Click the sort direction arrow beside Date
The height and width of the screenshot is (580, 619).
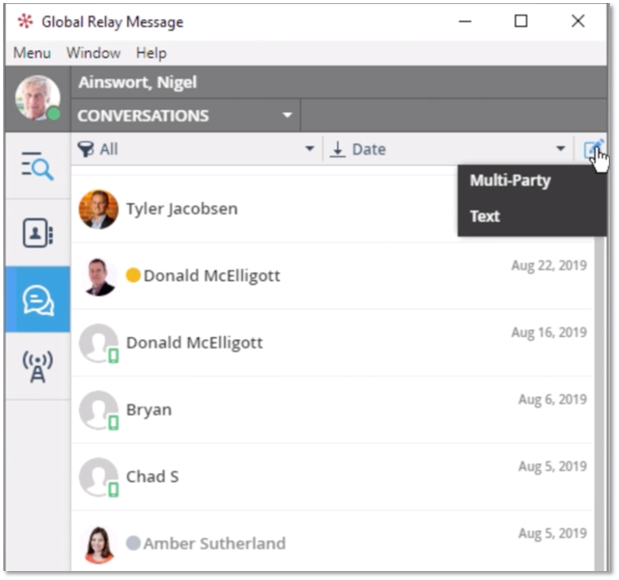(x=338, y=149)
